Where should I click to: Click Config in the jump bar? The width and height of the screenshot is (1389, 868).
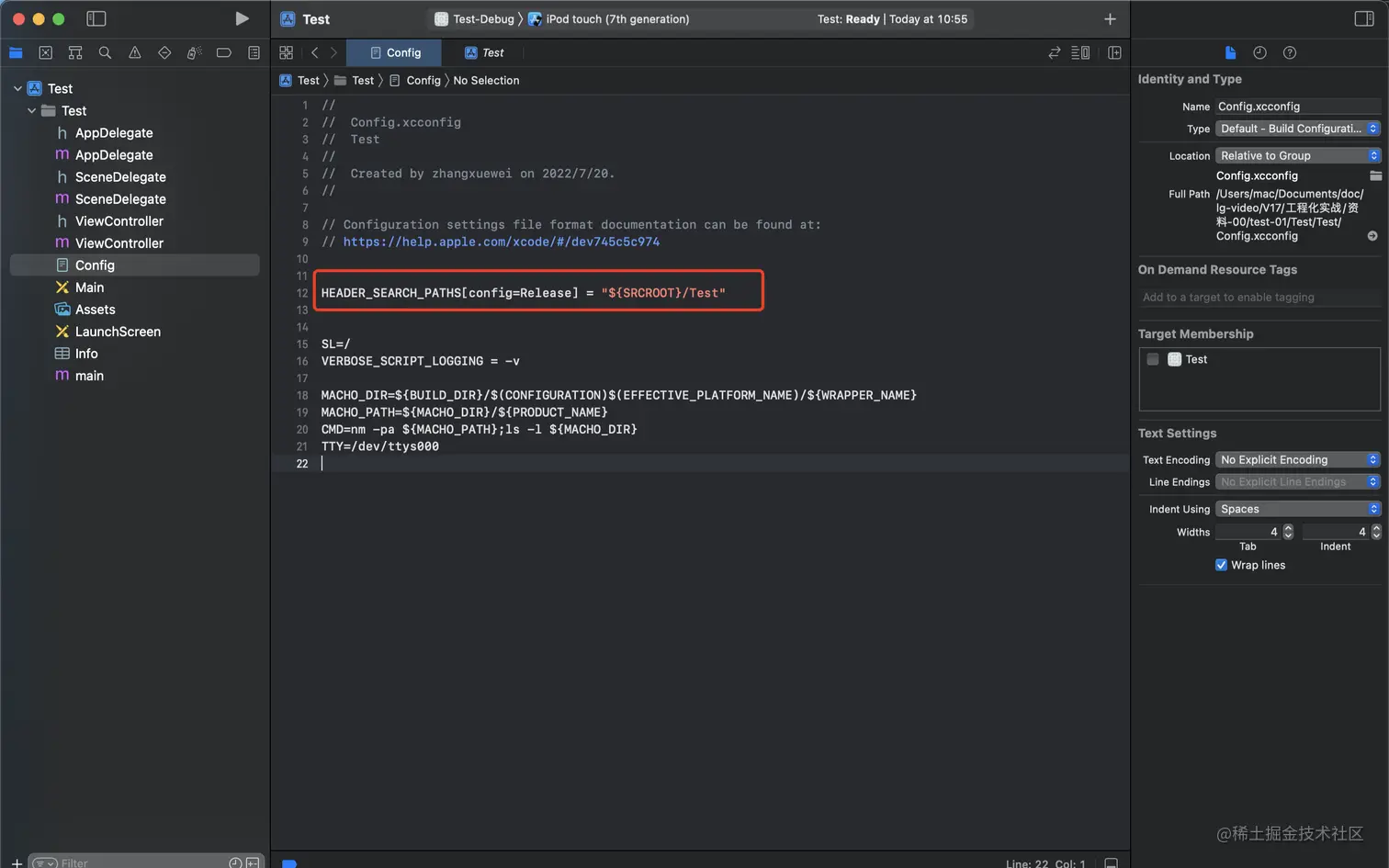[415, 81]
